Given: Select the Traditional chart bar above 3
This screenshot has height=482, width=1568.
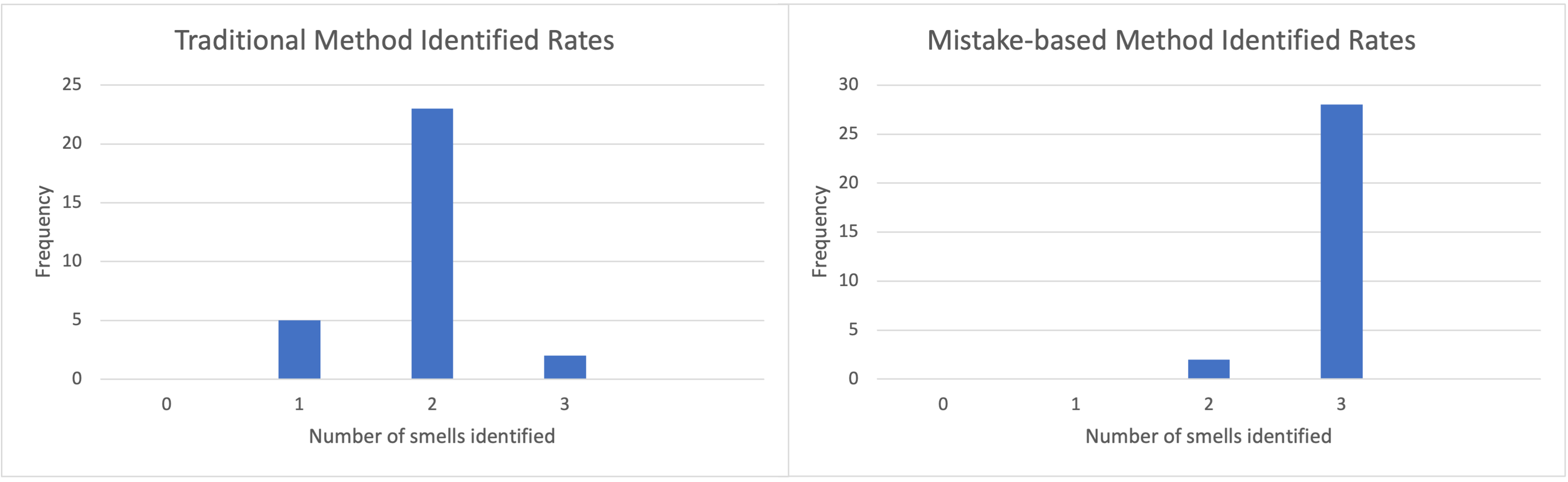Looking at the screenshot, I should tap(564, 367).
